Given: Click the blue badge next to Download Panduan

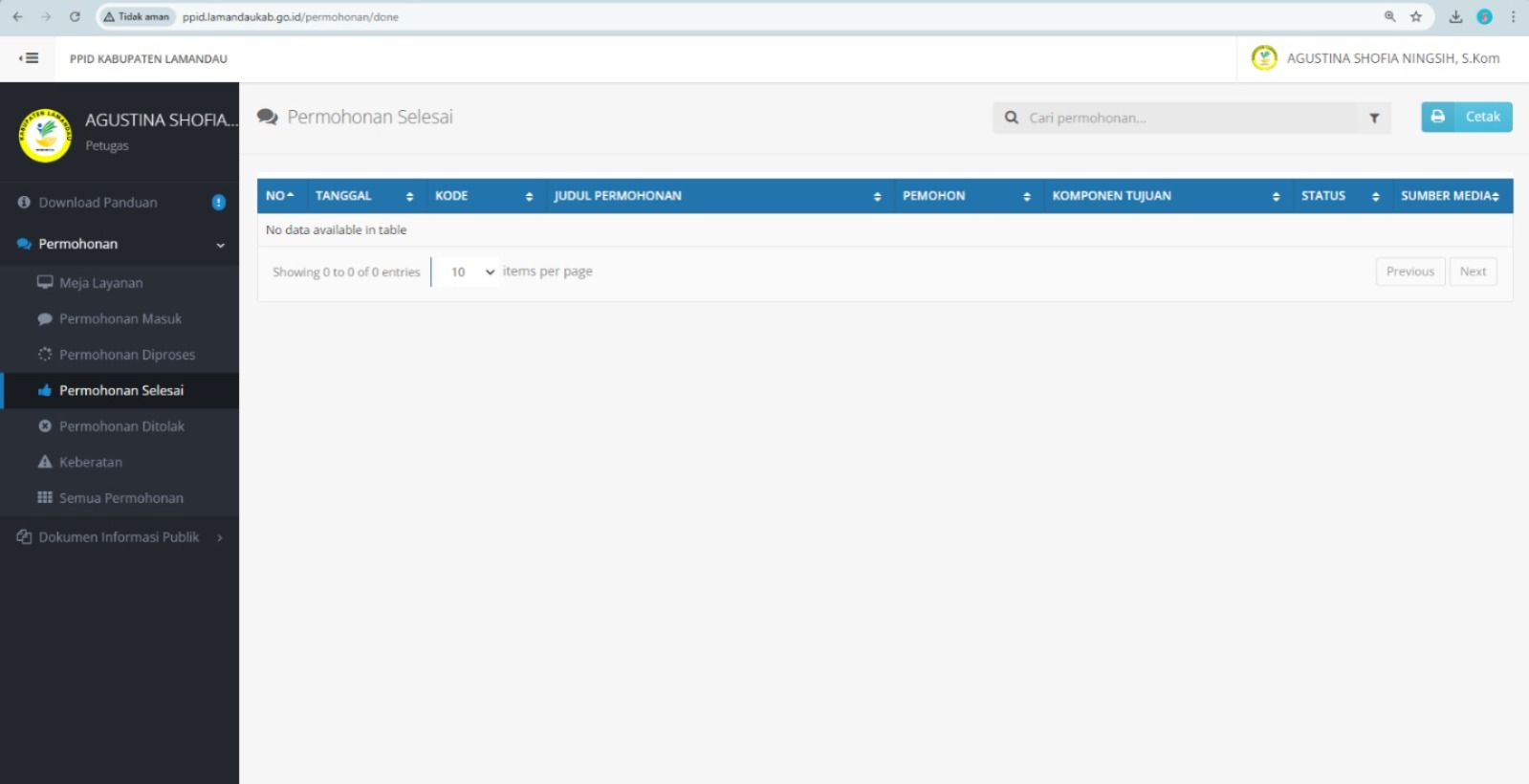Looking at the screenshot, I should [218, 203].
